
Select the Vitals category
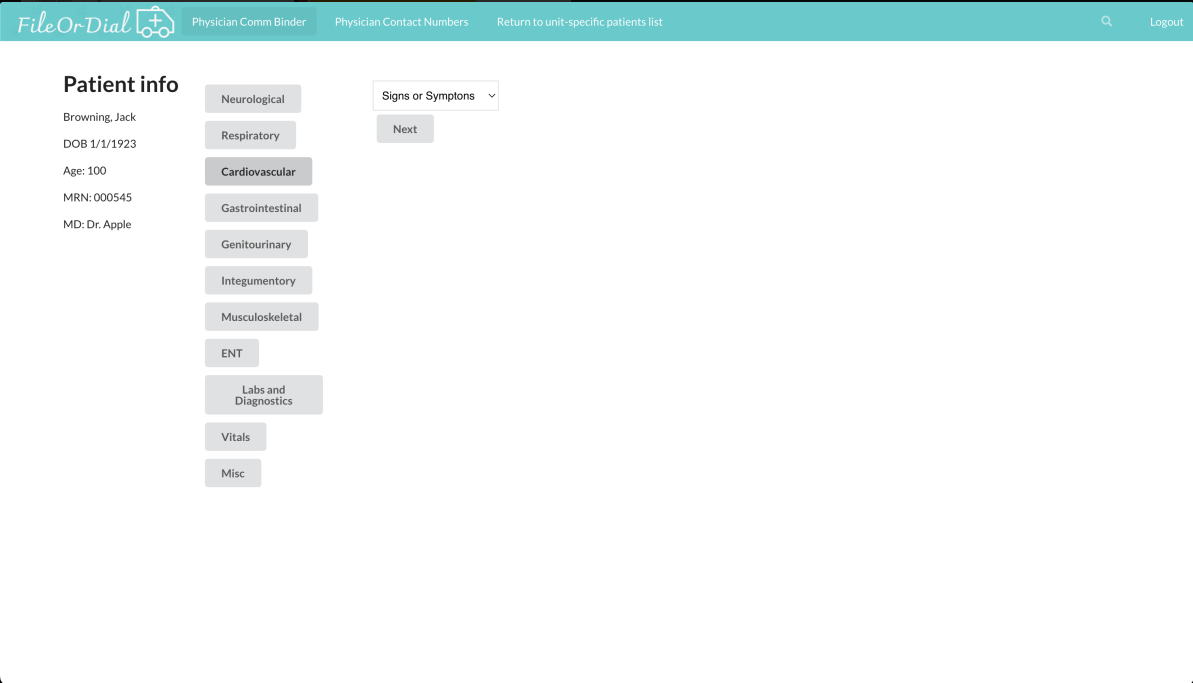coord(235,436)
